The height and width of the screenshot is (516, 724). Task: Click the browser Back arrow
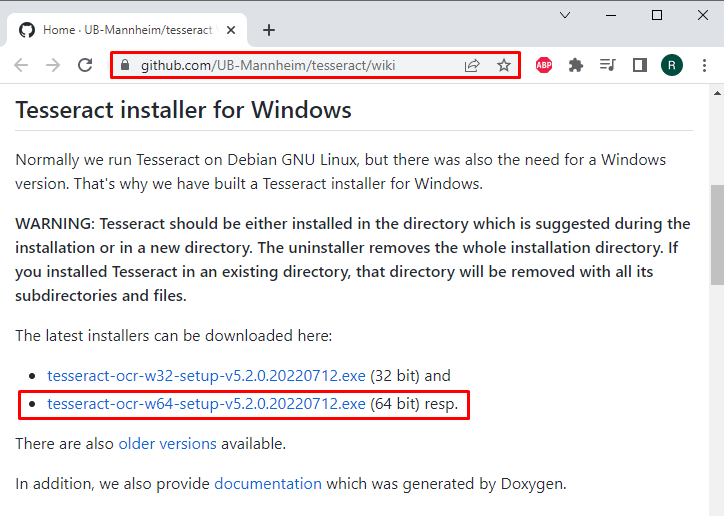click(x=21, y=65)
